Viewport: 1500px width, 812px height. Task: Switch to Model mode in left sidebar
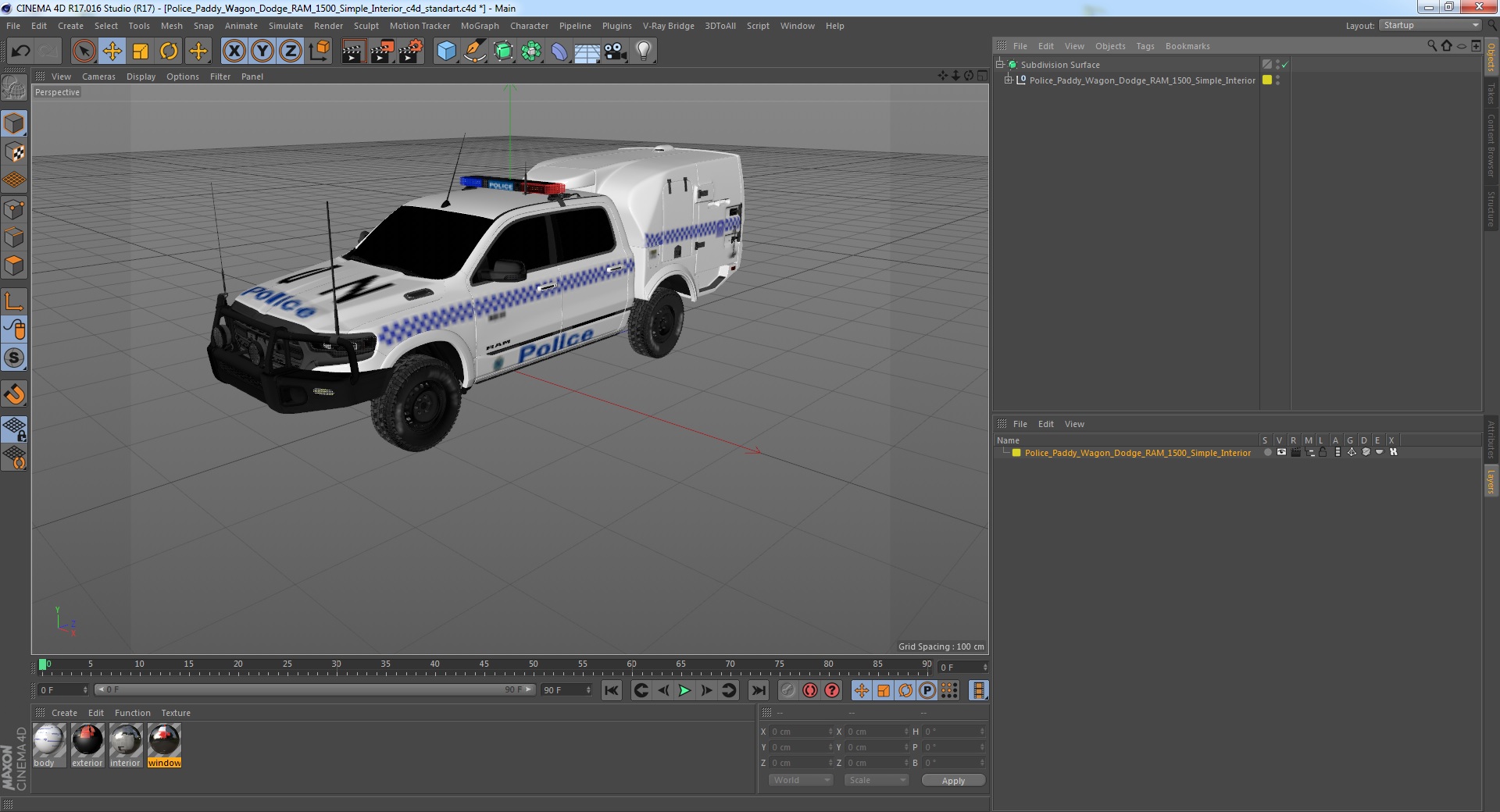(14, 123)
